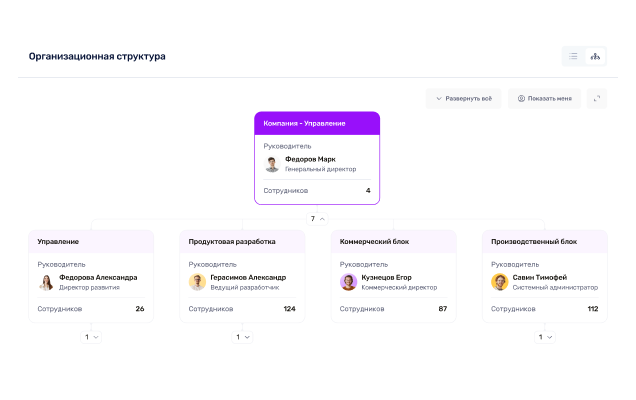Click Савин Тимофей's avatar
Viewport: 636px width, 400px height.
pos(499,282)
